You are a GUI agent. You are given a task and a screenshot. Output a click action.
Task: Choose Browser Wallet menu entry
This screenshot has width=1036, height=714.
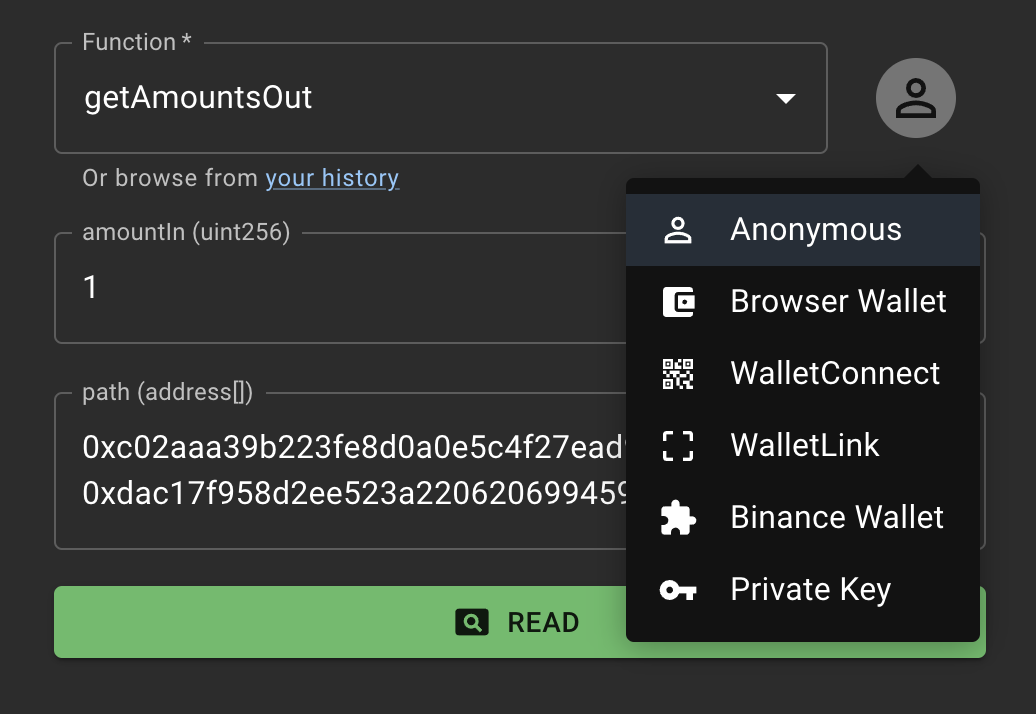[803, 302]
